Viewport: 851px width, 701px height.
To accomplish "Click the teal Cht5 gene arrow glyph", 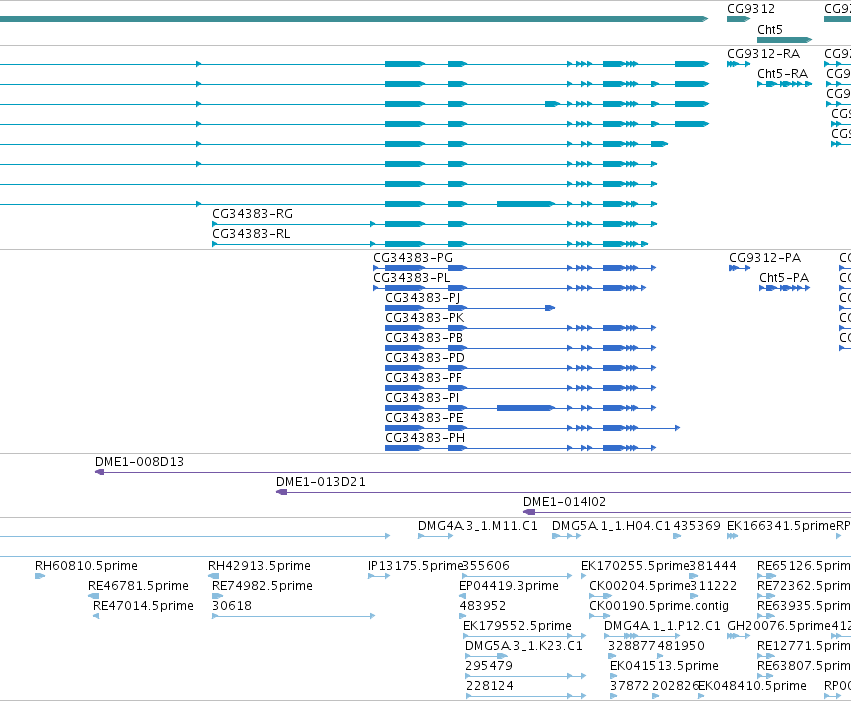I will tap(784, 40).
